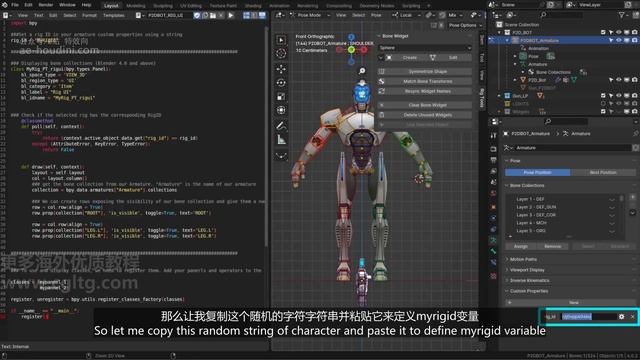Open the Pose menu in viewport header
This screenshot has width=640, height=360.
376,15
